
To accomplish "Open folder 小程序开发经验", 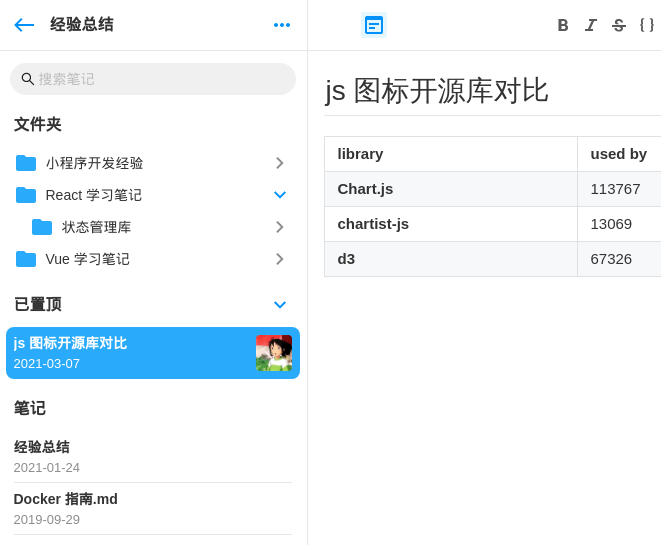I will point(153,163).
